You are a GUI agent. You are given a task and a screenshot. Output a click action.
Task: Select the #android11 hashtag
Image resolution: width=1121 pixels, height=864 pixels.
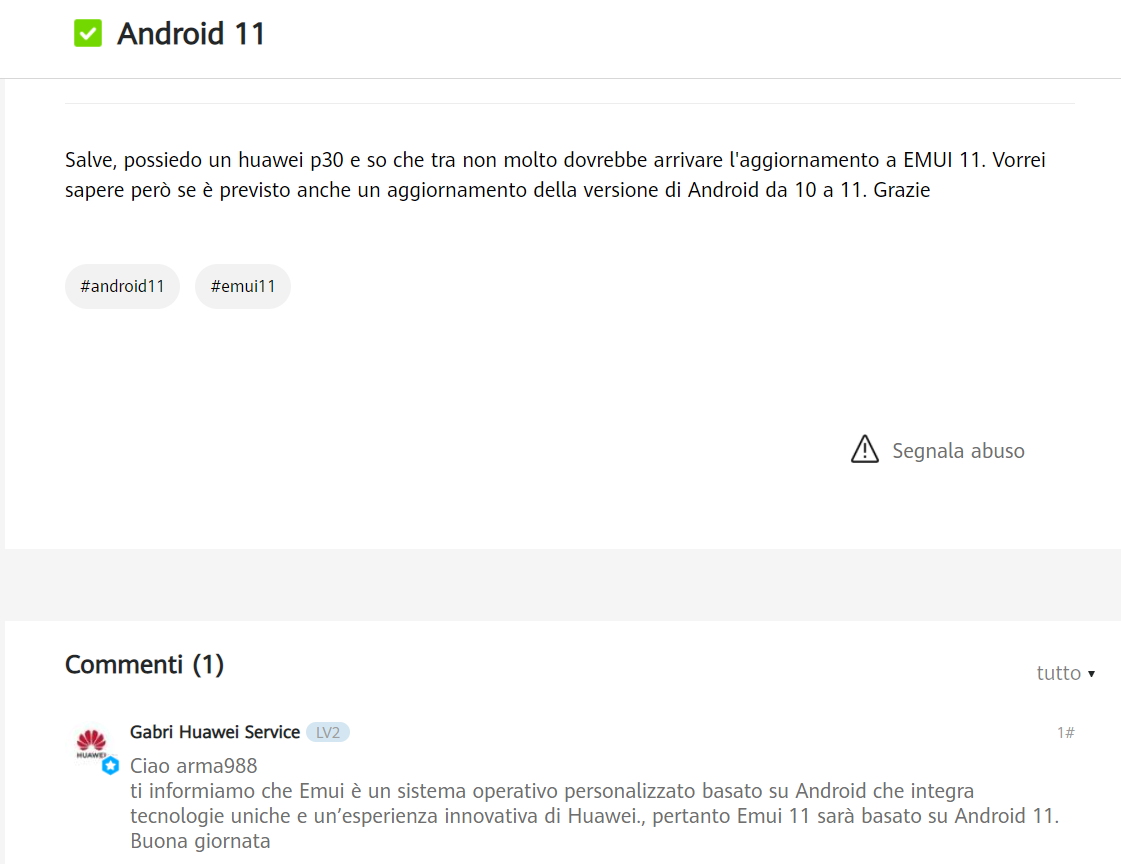coord(122,287)
